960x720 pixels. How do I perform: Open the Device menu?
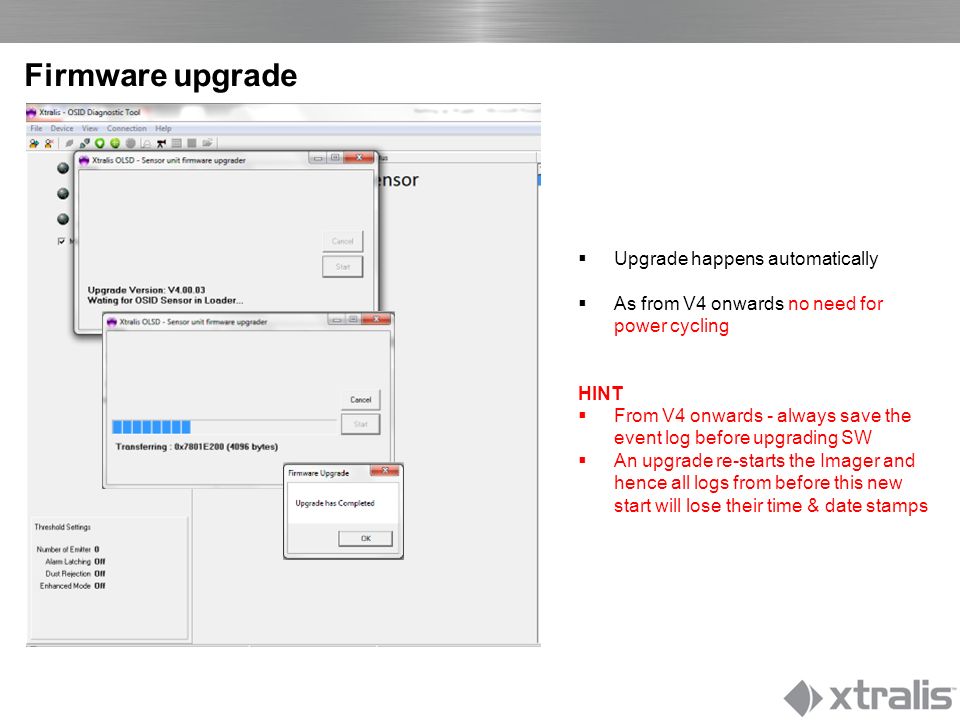(x=62, y=129)
